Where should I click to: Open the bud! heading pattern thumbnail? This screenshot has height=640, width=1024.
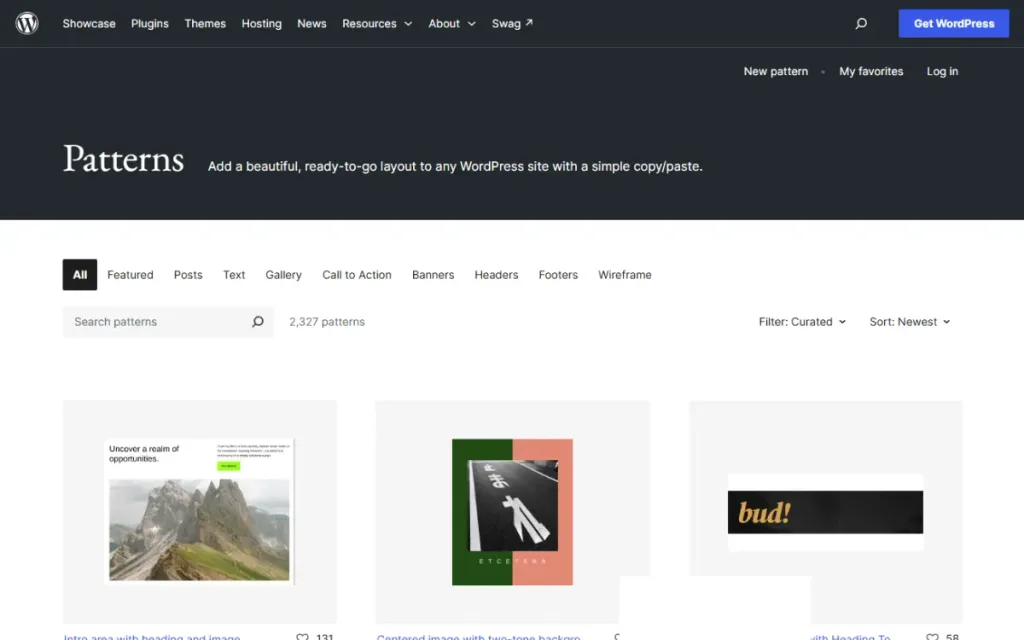click(825, 511)
